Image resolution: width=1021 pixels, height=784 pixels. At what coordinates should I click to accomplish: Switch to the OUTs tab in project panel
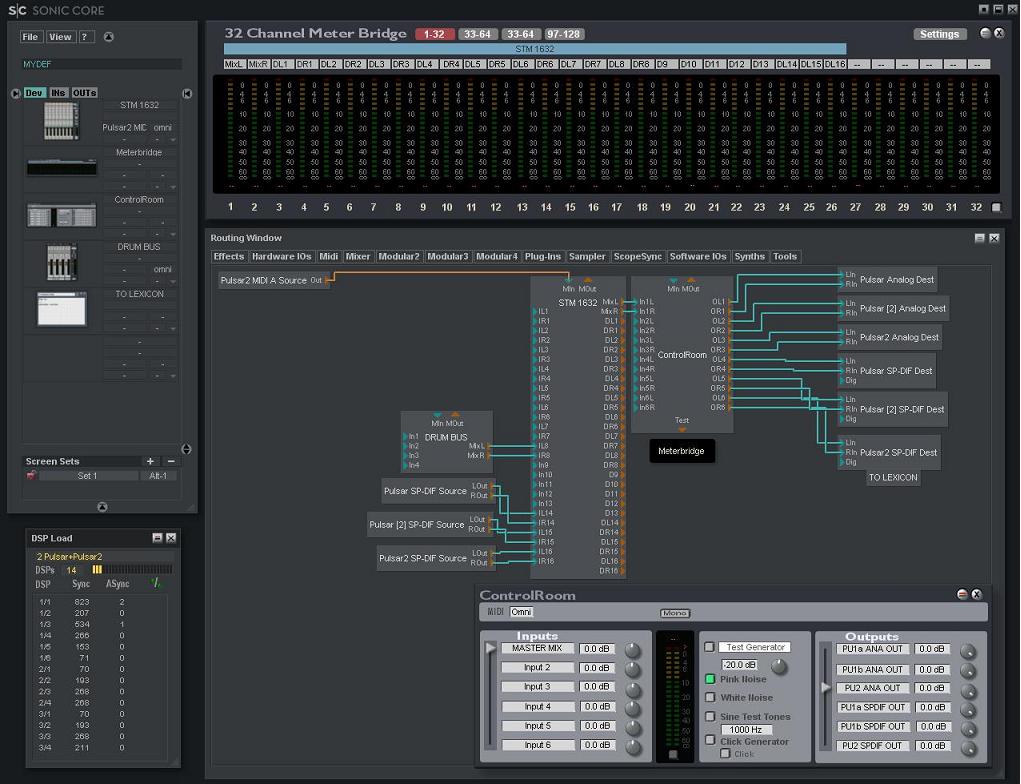tap(85, 93)
